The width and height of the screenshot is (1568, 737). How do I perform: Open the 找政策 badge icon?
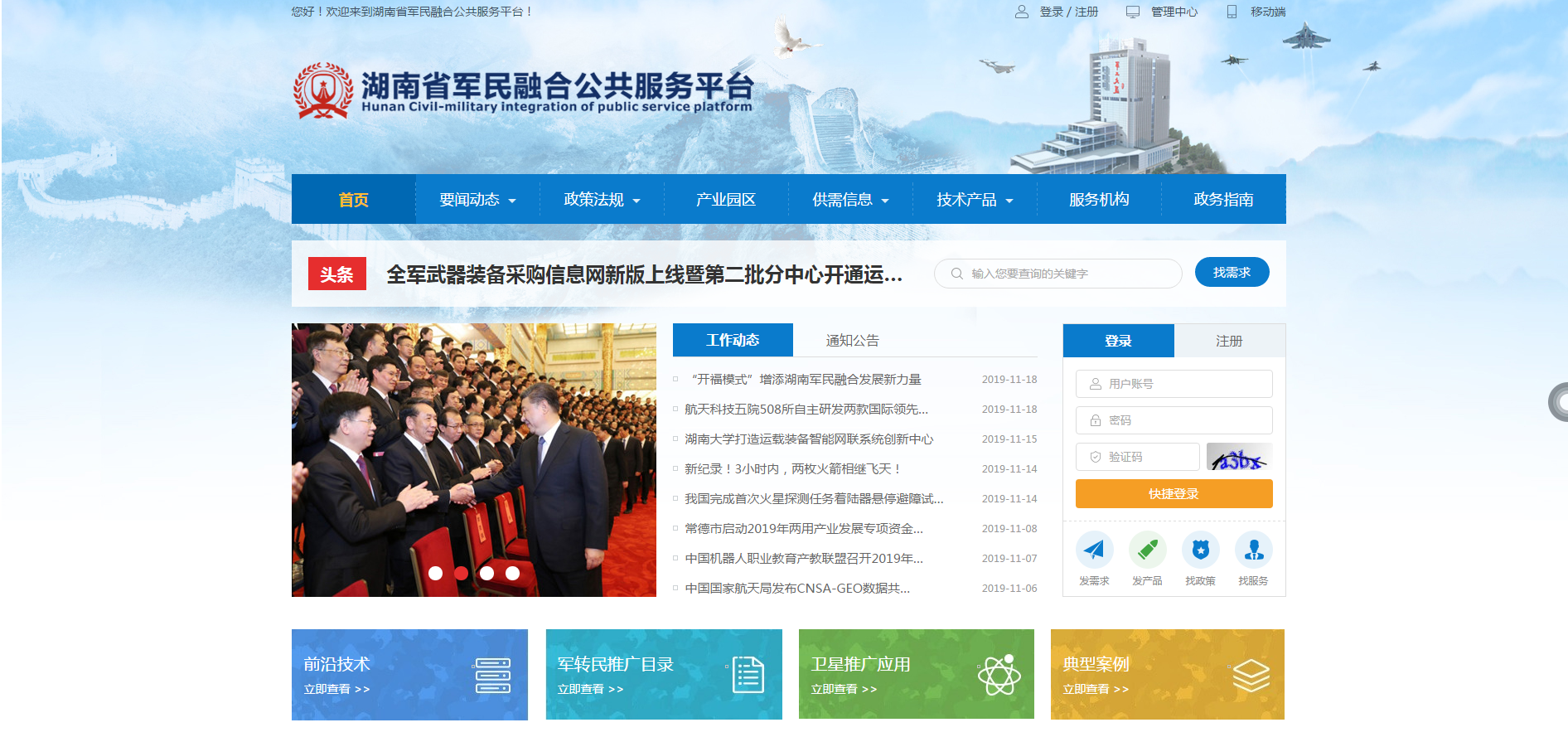click(x=1200, y=550)
